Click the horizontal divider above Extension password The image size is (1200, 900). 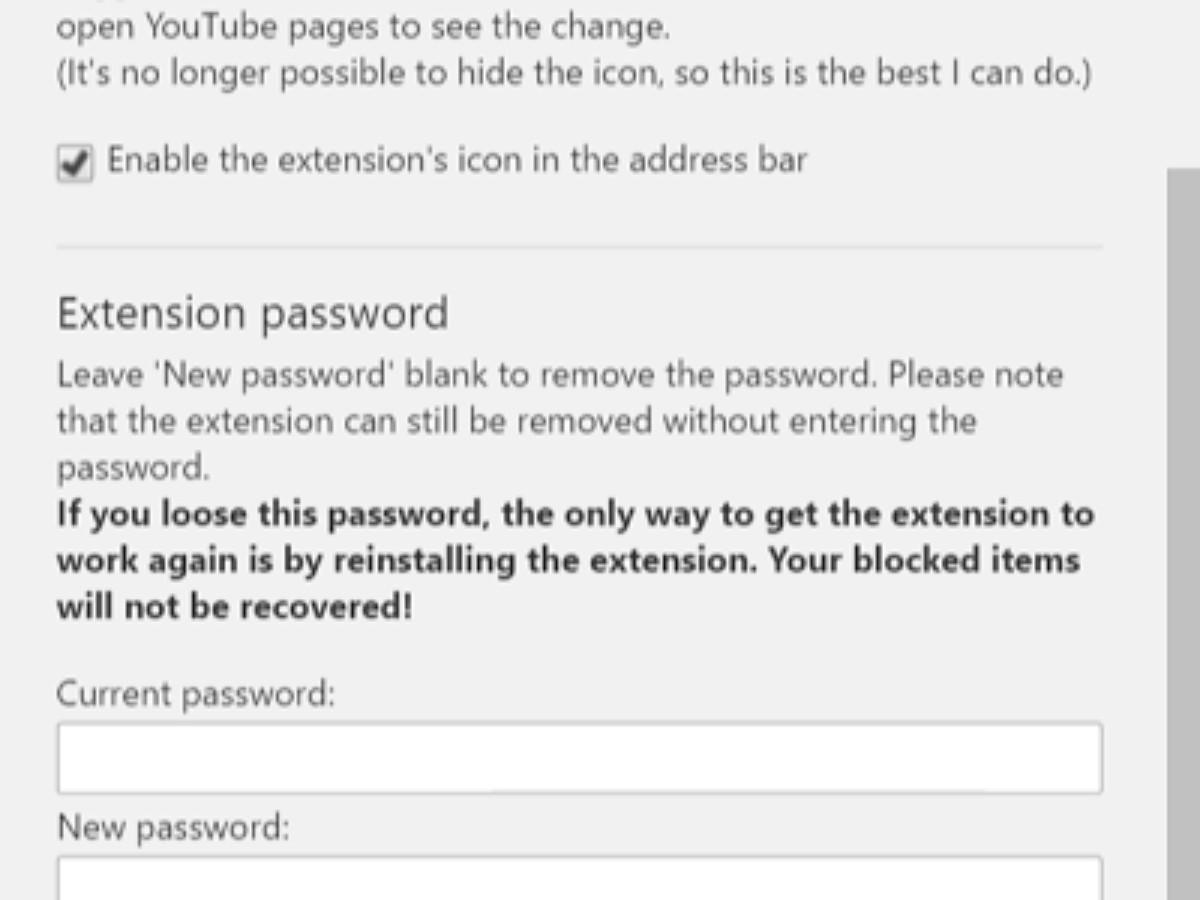coord(580,246)
